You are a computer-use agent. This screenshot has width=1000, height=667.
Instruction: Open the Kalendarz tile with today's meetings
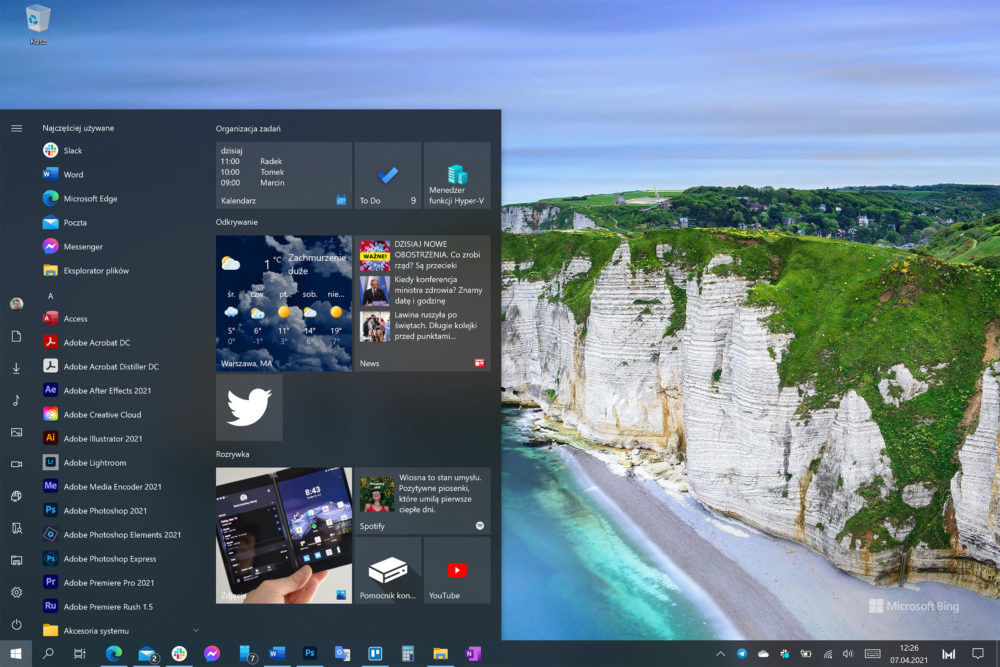(x=284, y=175)
